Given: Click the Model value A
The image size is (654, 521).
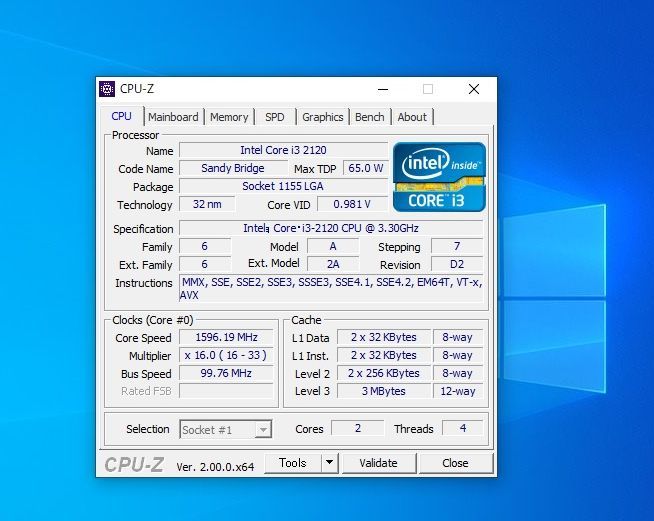Looking at the screenshot, I should (x=332, y=247).
